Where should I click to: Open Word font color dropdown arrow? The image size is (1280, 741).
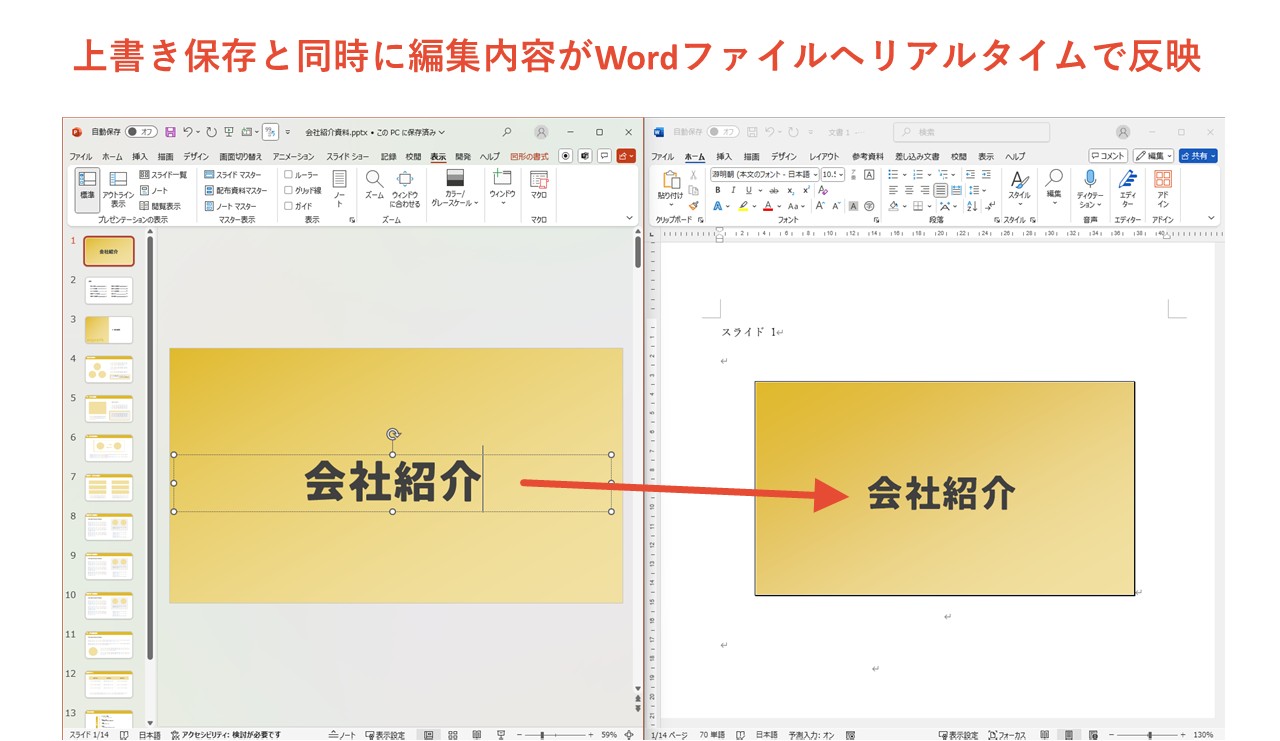tap(779, 206)
